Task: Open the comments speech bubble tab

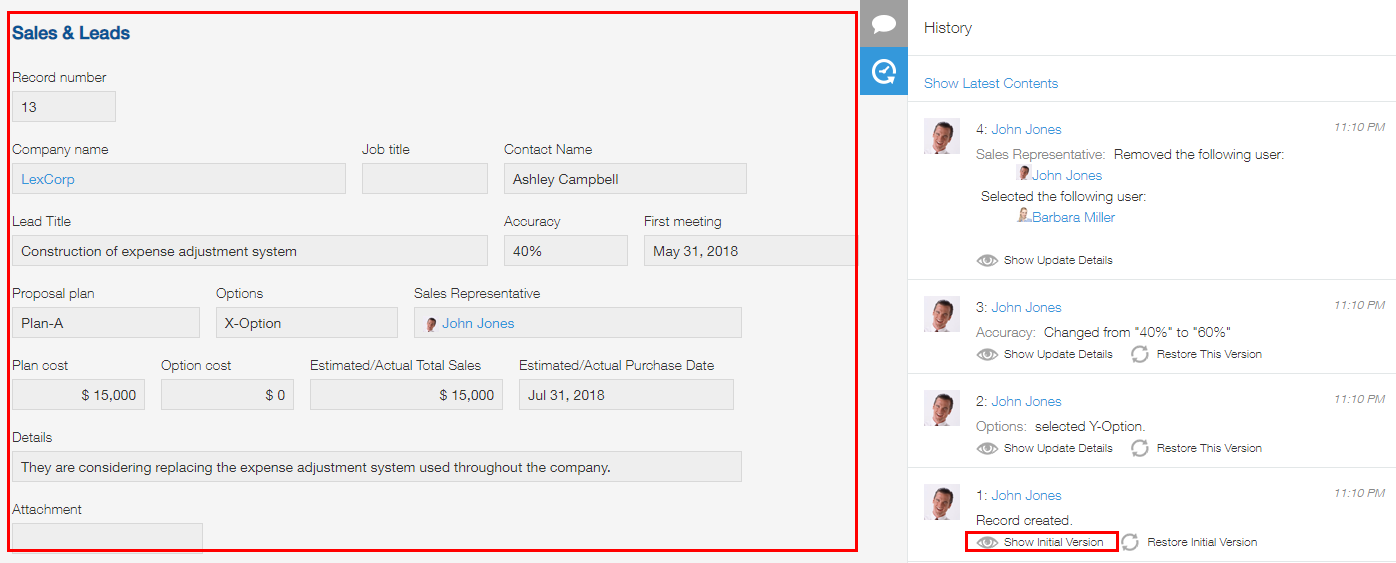Action: point(883,24)
